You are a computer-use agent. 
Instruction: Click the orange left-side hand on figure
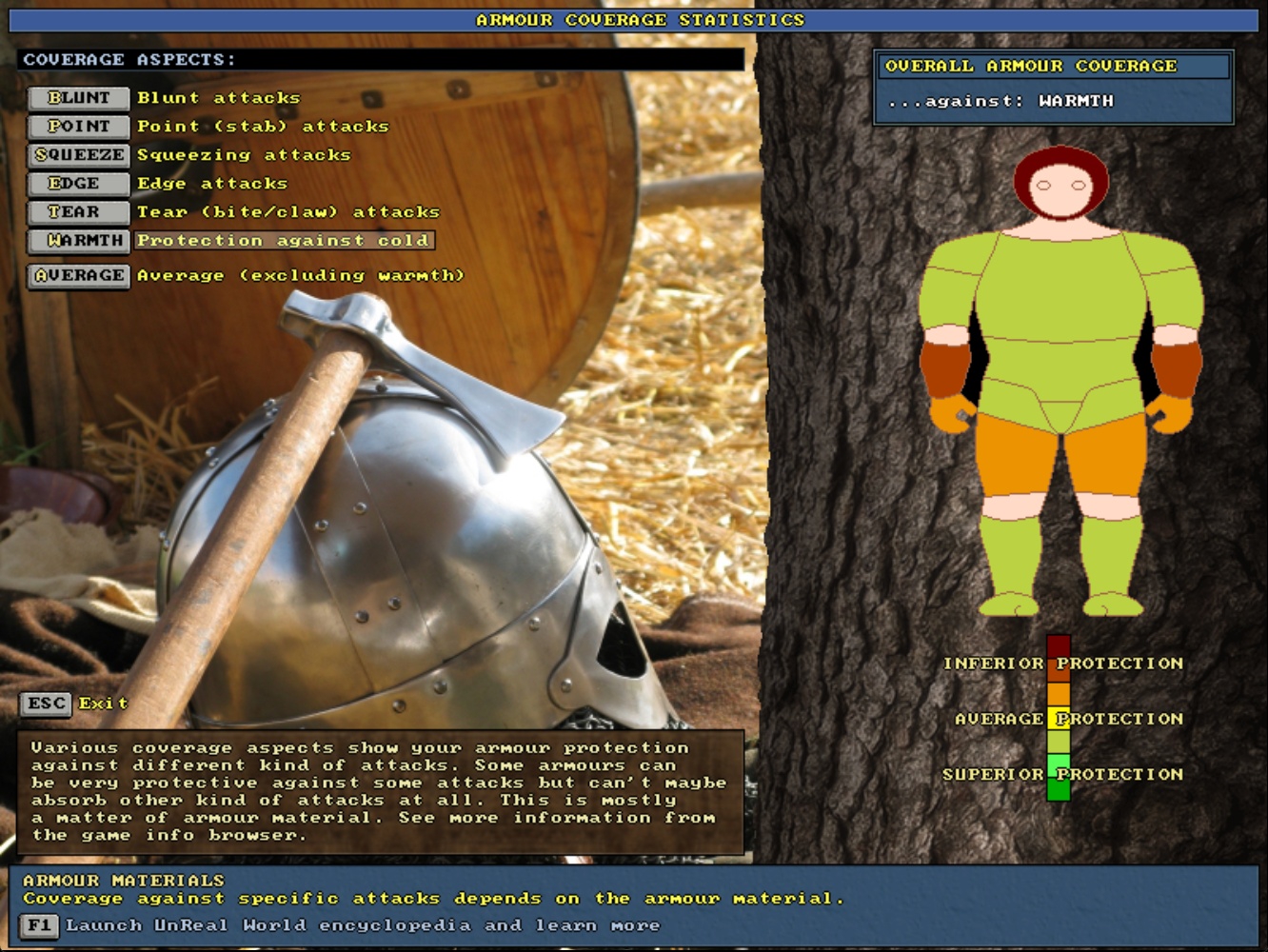coord(951,414)
